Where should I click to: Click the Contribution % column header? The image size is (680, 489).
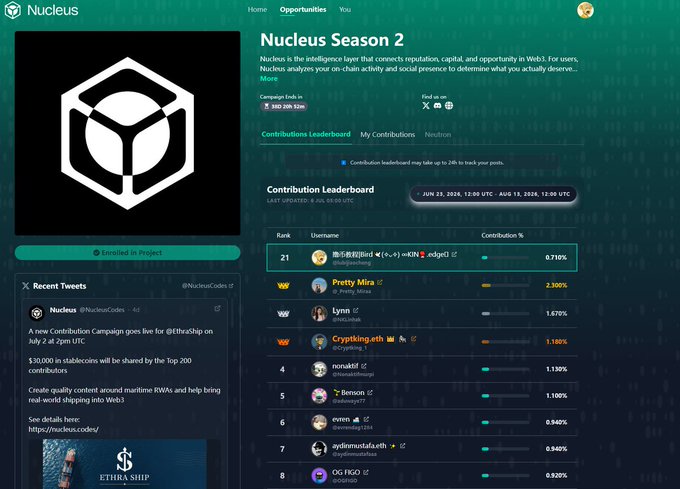coord(502,235)
